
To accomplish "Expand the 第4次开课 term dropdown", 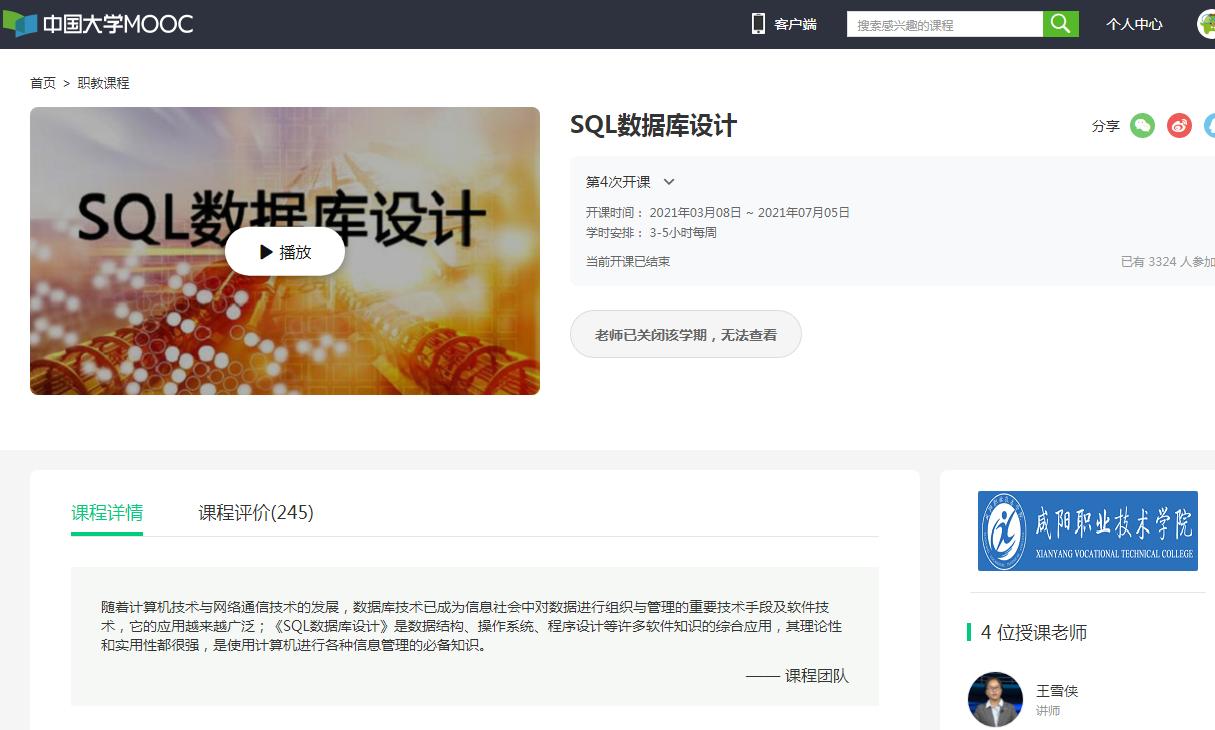I will pyautogui.click(x=619, y=182).
